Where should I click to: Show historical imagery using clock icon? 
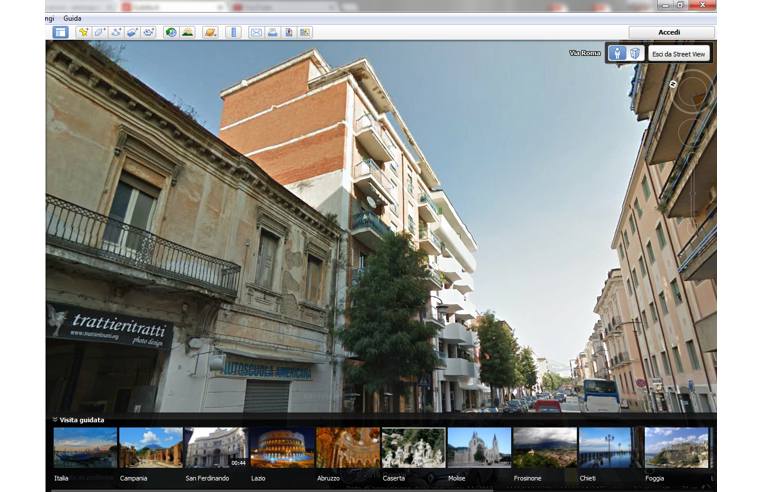(171, 32)
